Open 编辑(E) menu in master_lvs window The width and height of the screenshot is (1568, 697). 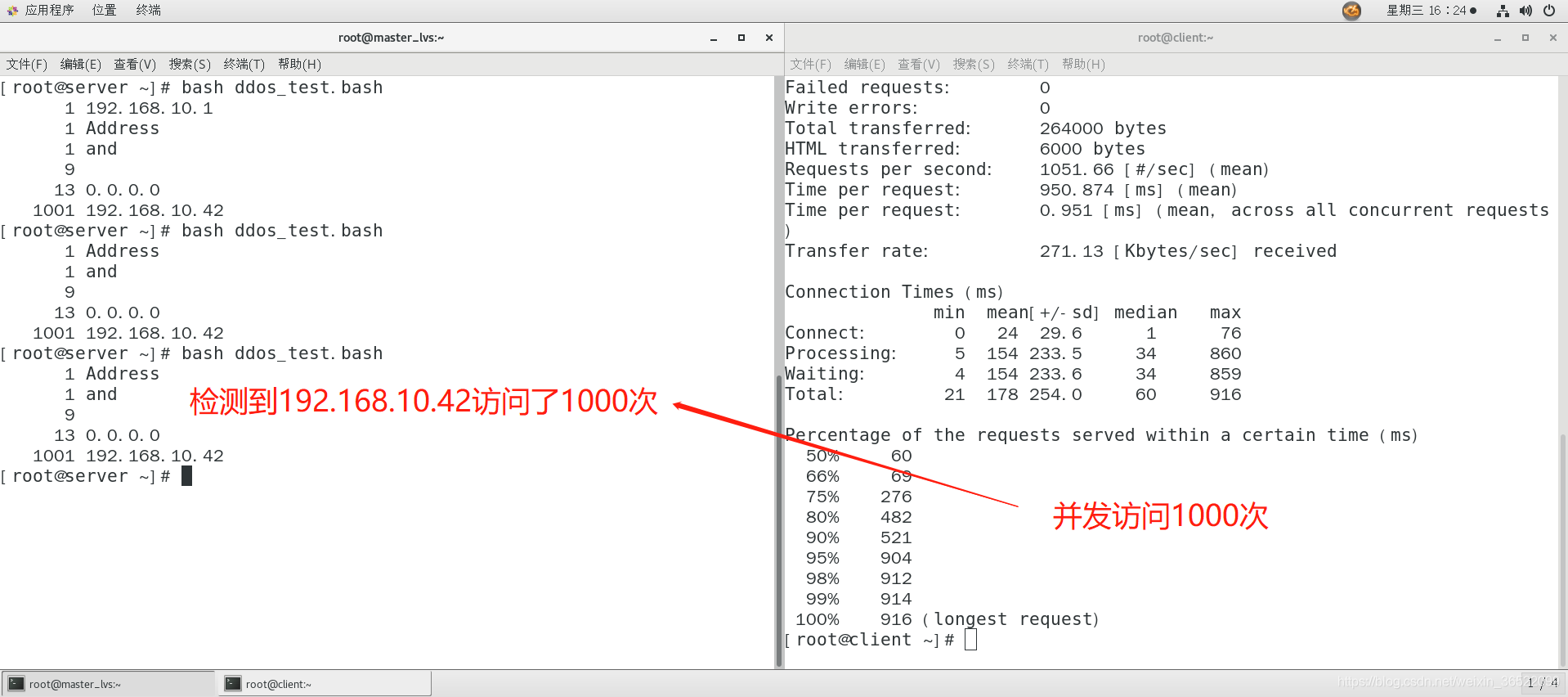[81, 64]
